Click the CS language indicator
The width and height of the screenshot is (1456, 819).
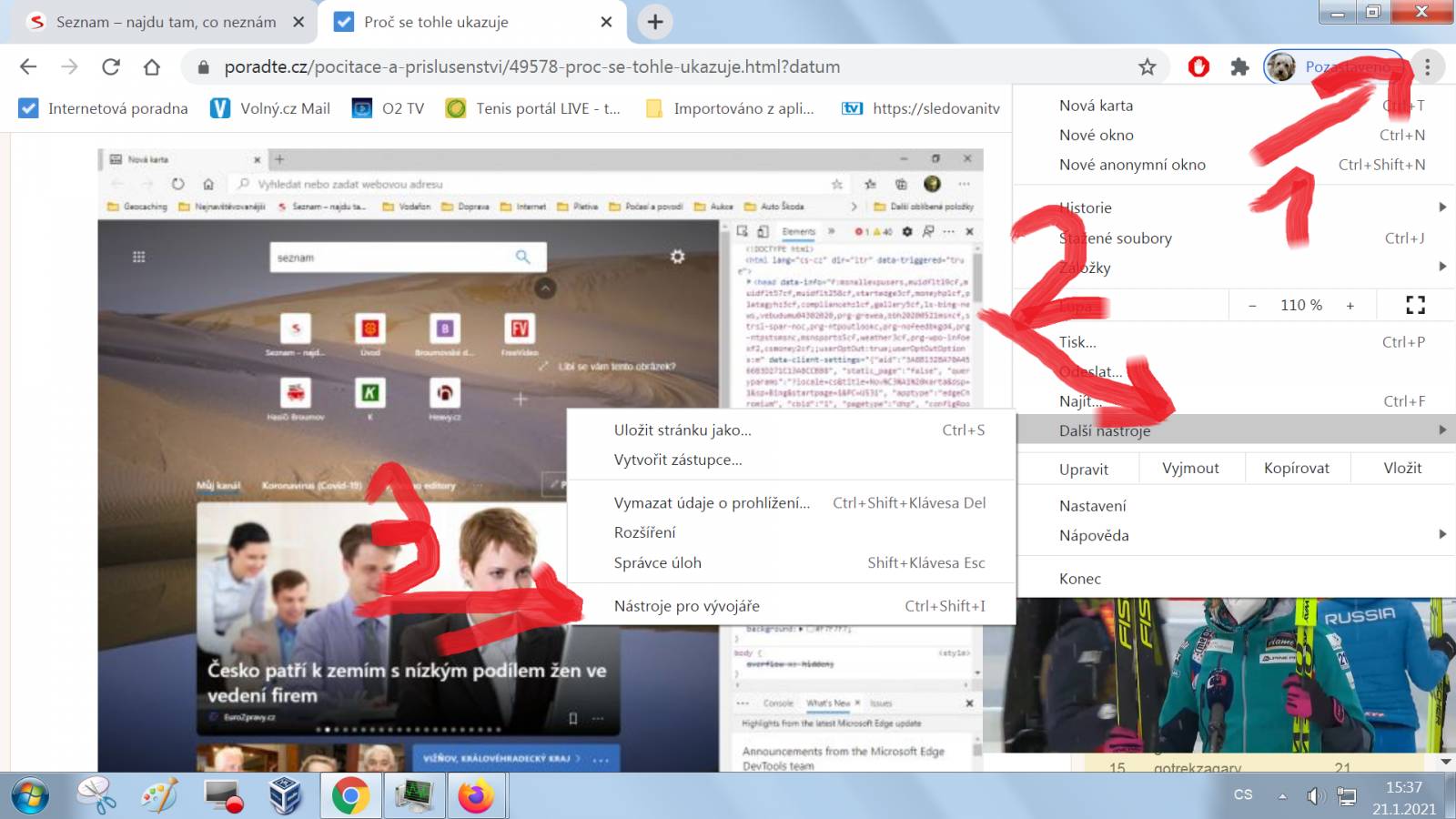click(1243, 794)
